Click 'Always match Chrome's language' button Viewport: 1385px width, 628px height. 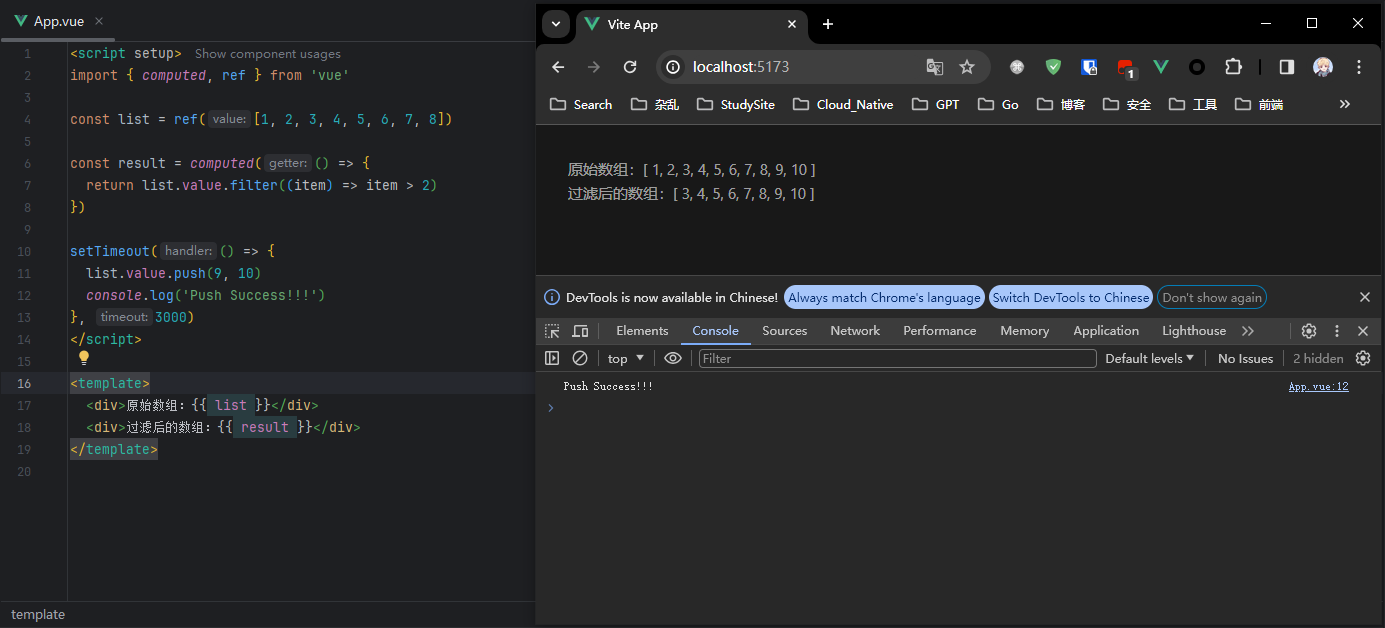tap(885, 297)
